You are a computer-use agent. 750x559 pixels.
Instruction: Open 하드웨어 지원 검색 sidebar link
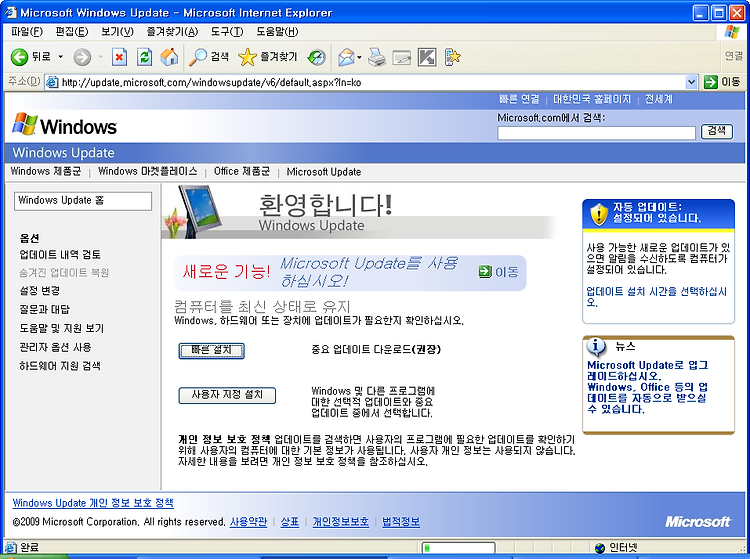(x=60, y=366)
